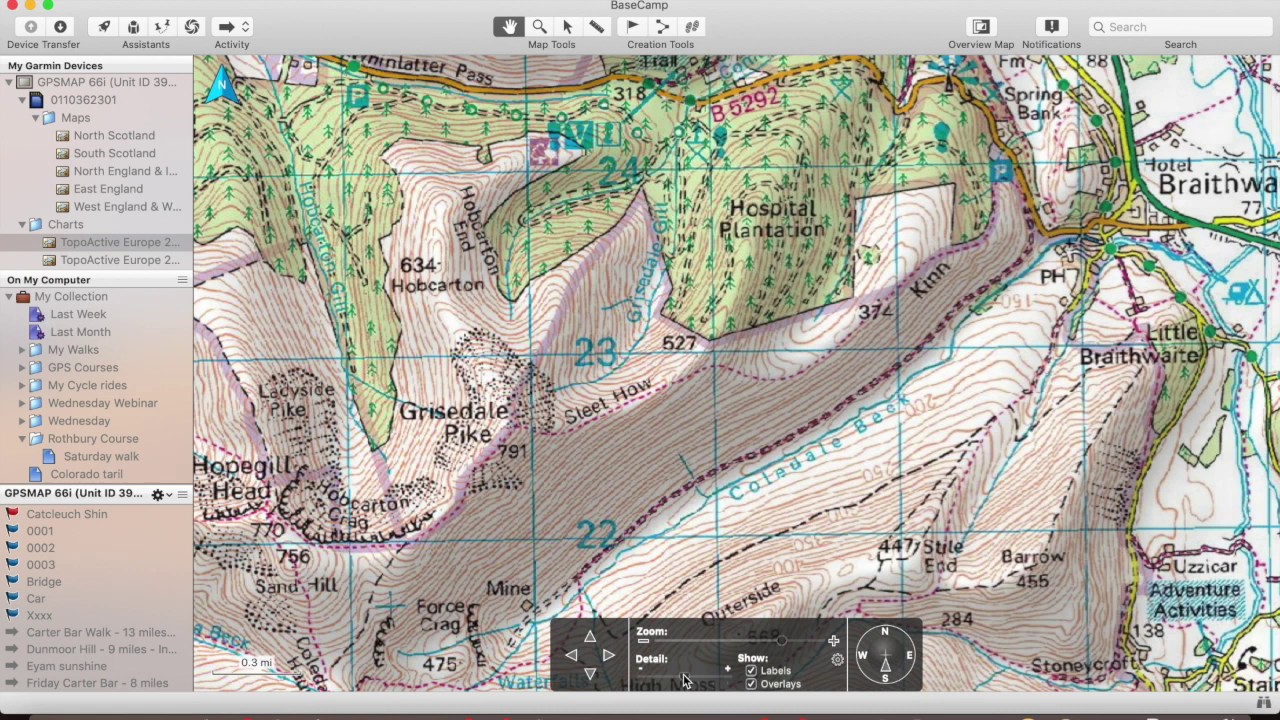Screen dimensions: 1280x720
Task: Select Friday Carter Bar - 8 miles route
Action: [97, 683]
